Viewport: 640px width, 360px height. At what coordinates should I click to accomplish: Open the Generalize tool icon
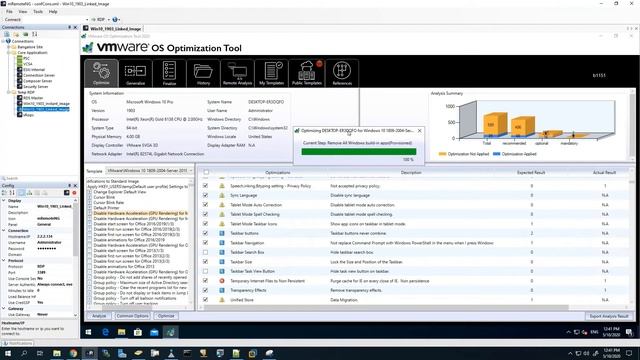coord(135,73)
